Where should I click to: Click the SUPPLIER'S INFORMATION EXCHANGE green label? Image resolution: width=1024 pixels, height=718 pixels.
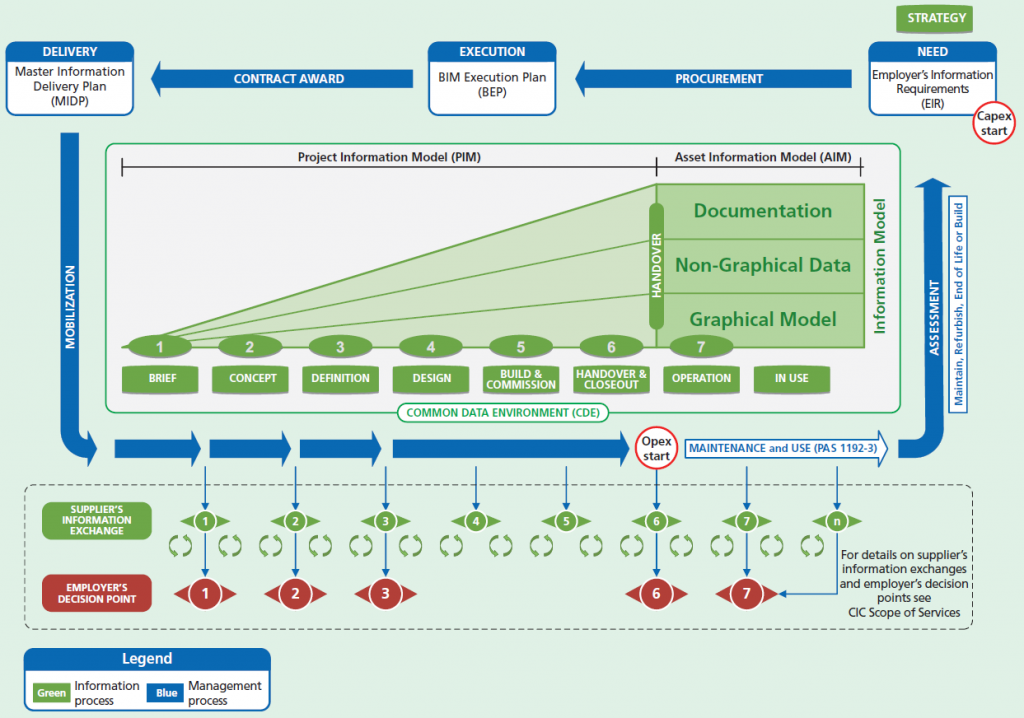pos(97,521)
